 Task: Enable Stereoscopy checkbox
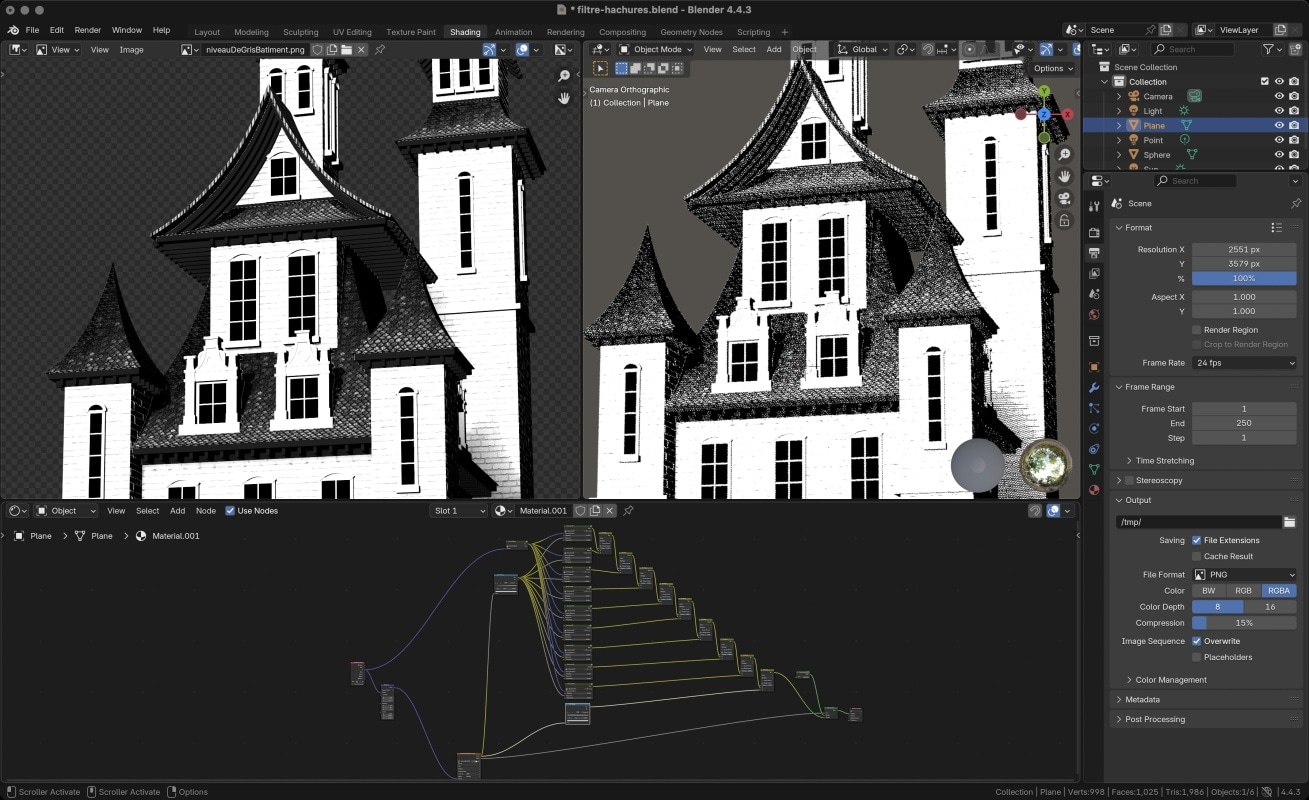coord(1130,481)
